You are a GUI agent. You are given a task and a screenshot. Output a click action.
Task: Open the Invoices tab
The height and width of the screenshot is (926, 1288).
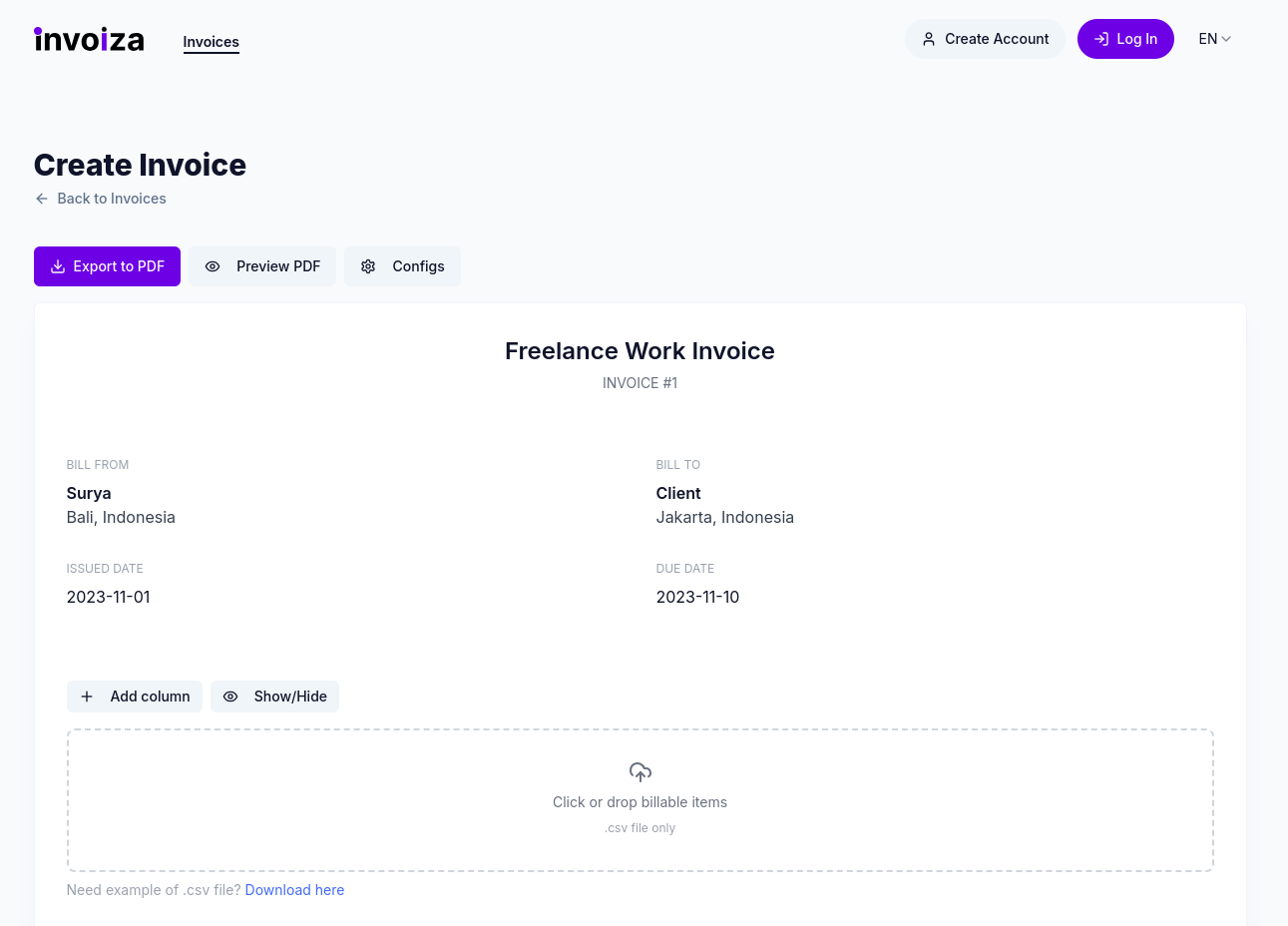[211, 42]
